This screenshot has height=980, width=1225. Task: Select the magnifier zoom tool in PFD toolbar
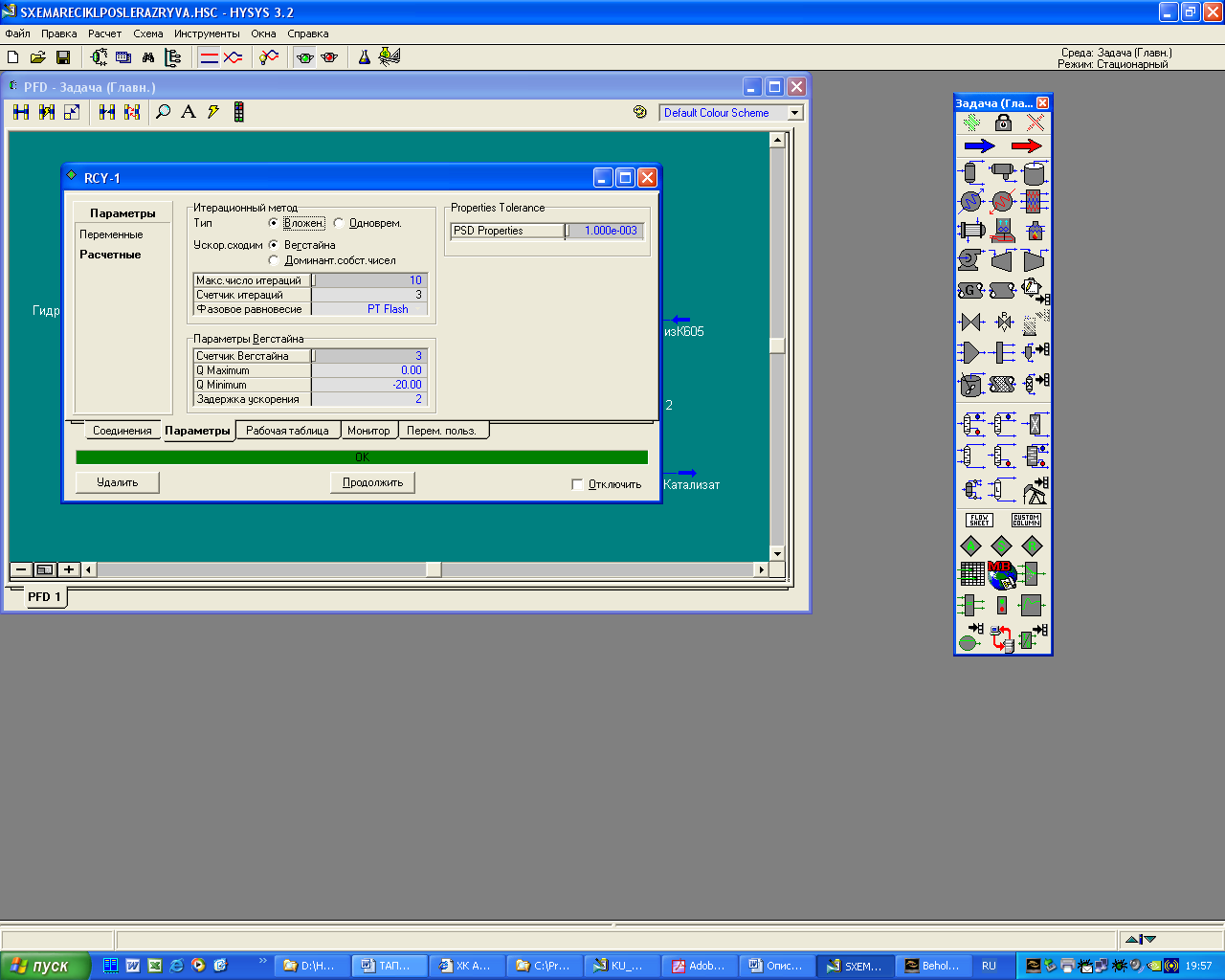point(164,112)
